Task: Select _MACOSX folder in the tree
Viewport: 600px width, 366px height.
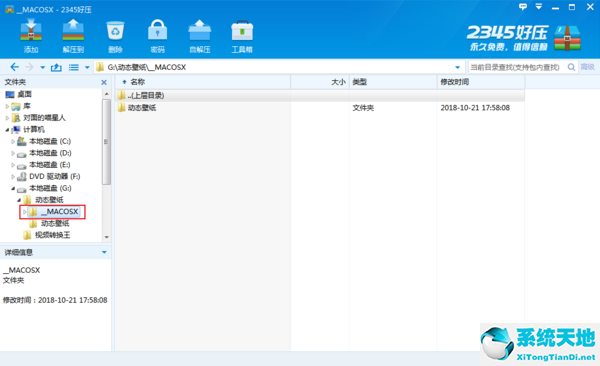Action: (60, 212)
